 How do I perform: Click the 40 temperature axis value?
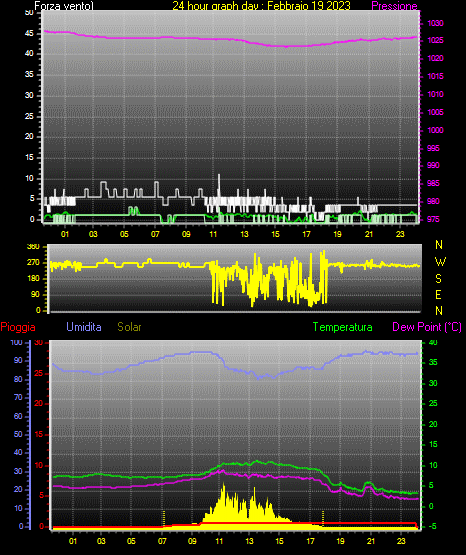[x=433, y=342]
